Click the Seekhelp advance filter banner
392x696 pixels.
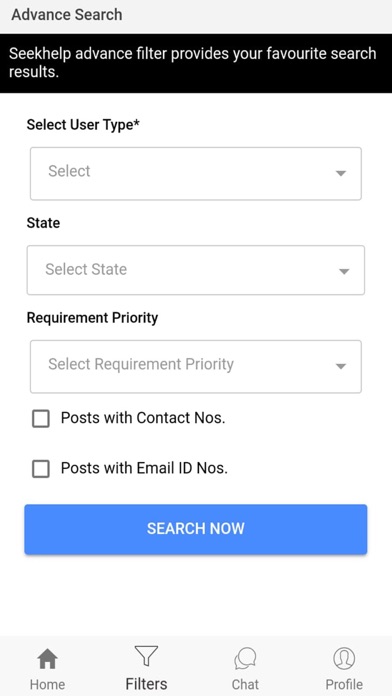pos(196,63)
